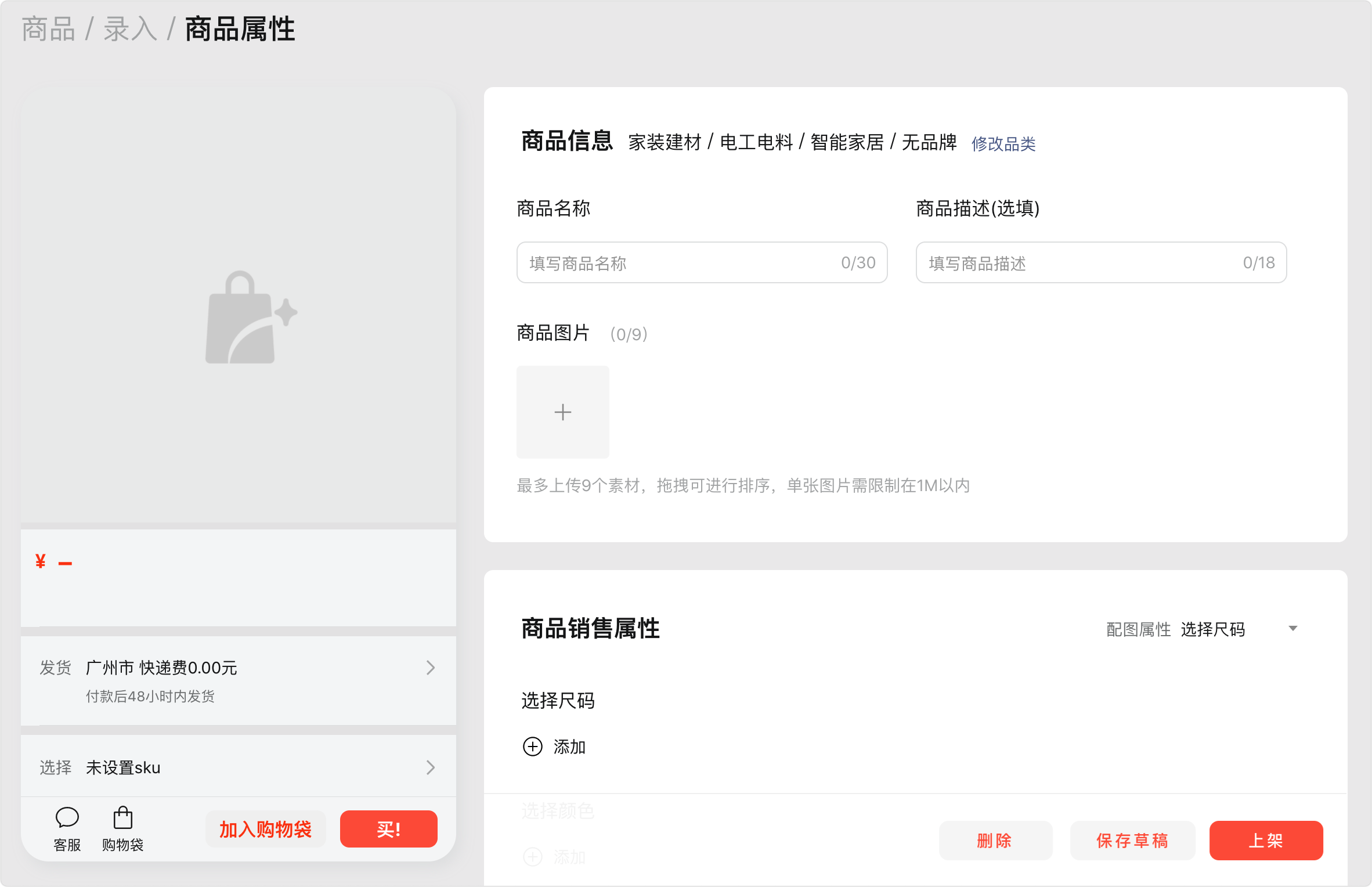Click 录入 in the breadcrumb
This screenshot has width=1372, height=887.
tap(129, 28)
